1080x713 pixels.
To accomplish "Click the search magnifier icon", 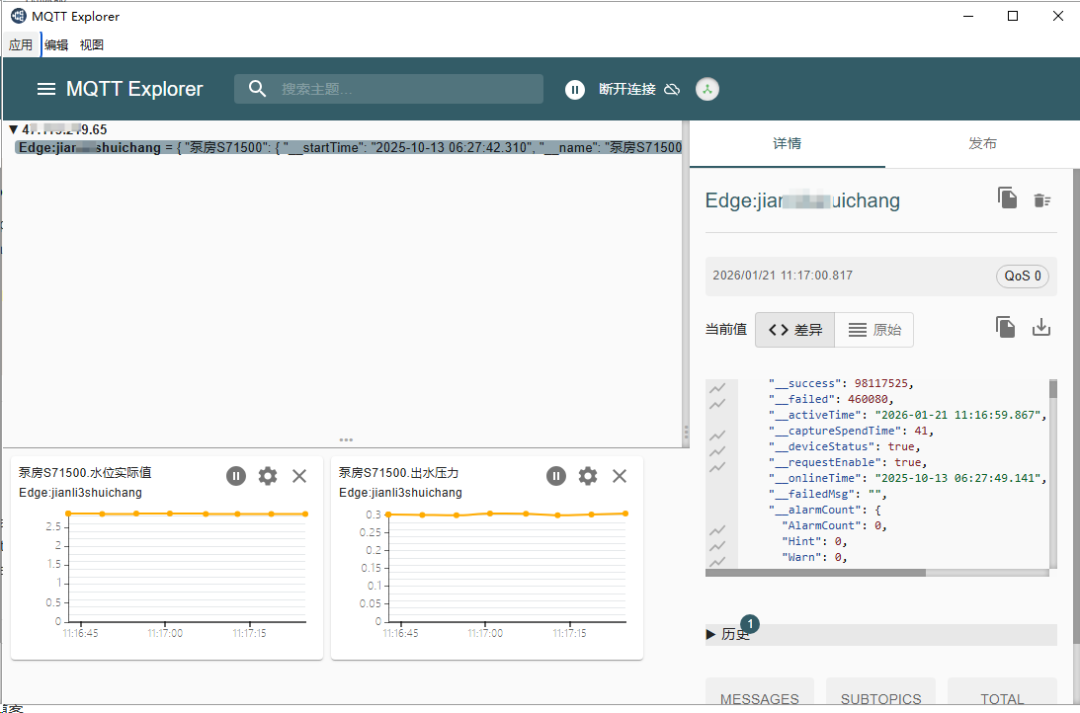I will click(x=257, y=89).
